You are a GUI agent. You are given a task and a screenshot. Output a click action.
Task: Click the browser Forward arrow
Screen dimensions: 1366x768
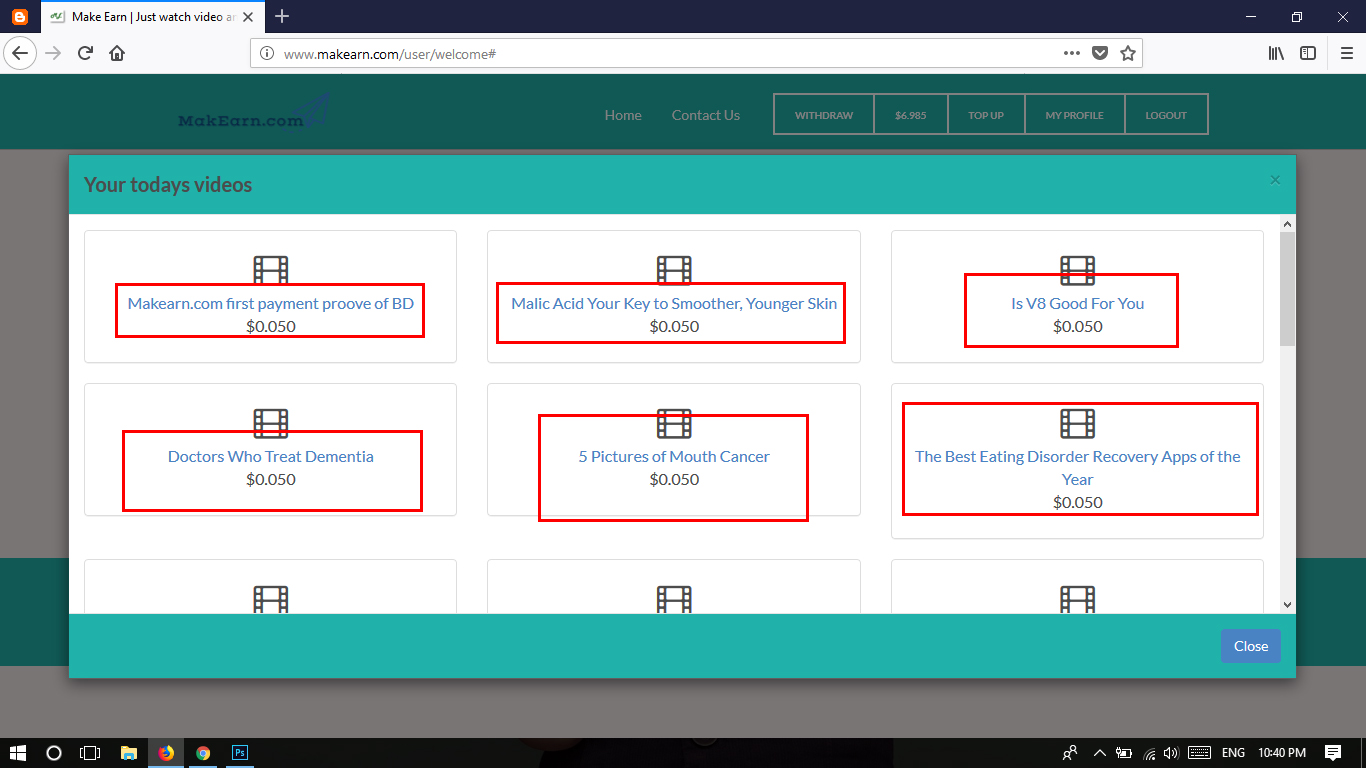(53, 53)
